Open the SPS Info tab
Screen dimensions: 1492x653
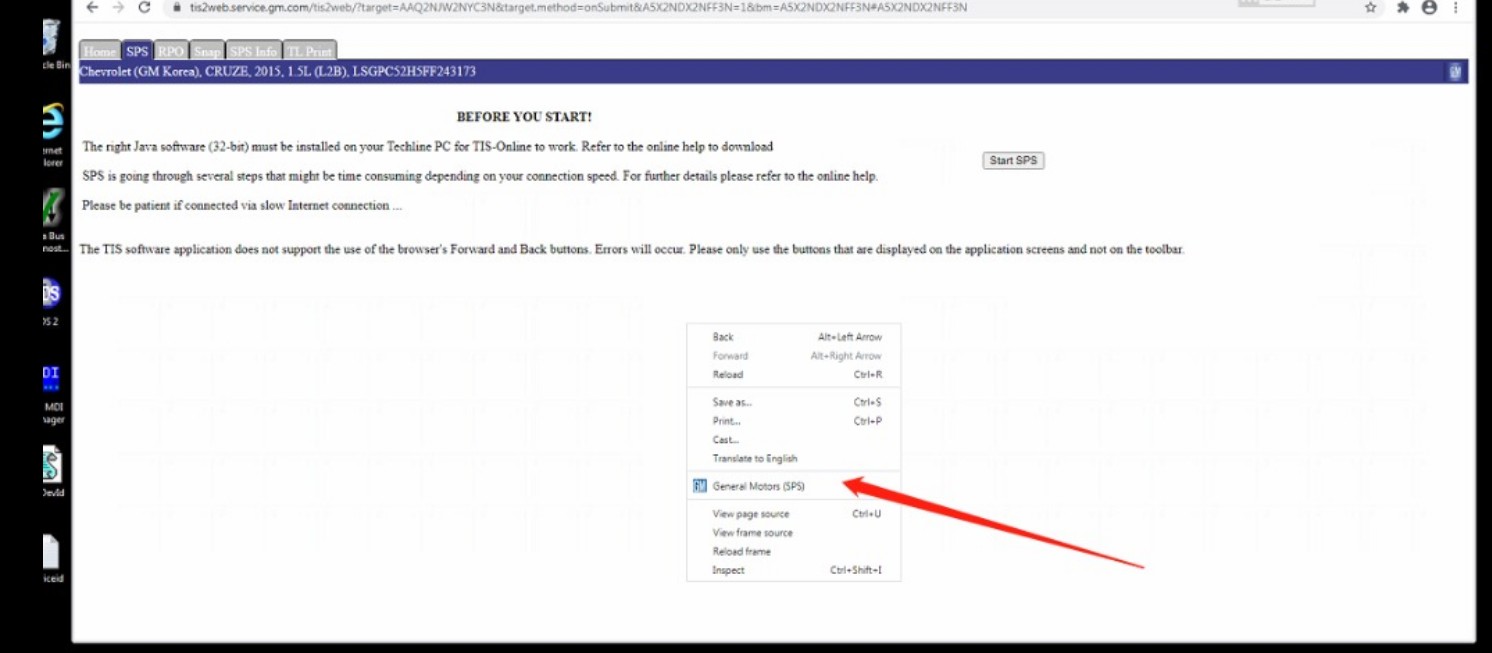253,51
